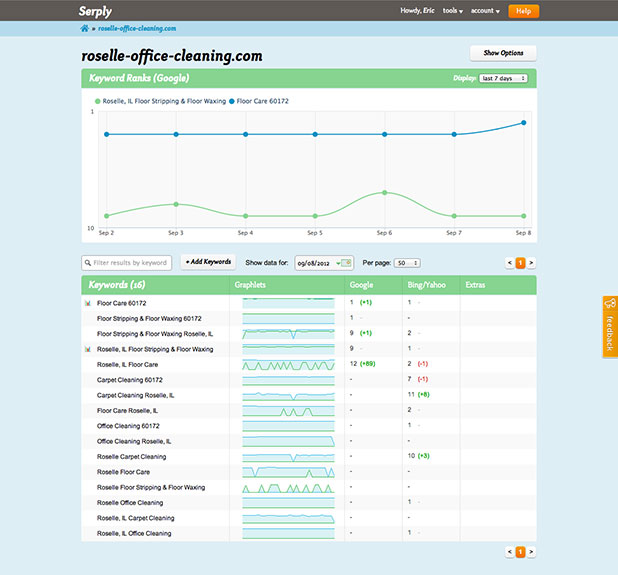Click the Serply logo
The width and height of the screenshot is (618, 575).
coord(95,11)
